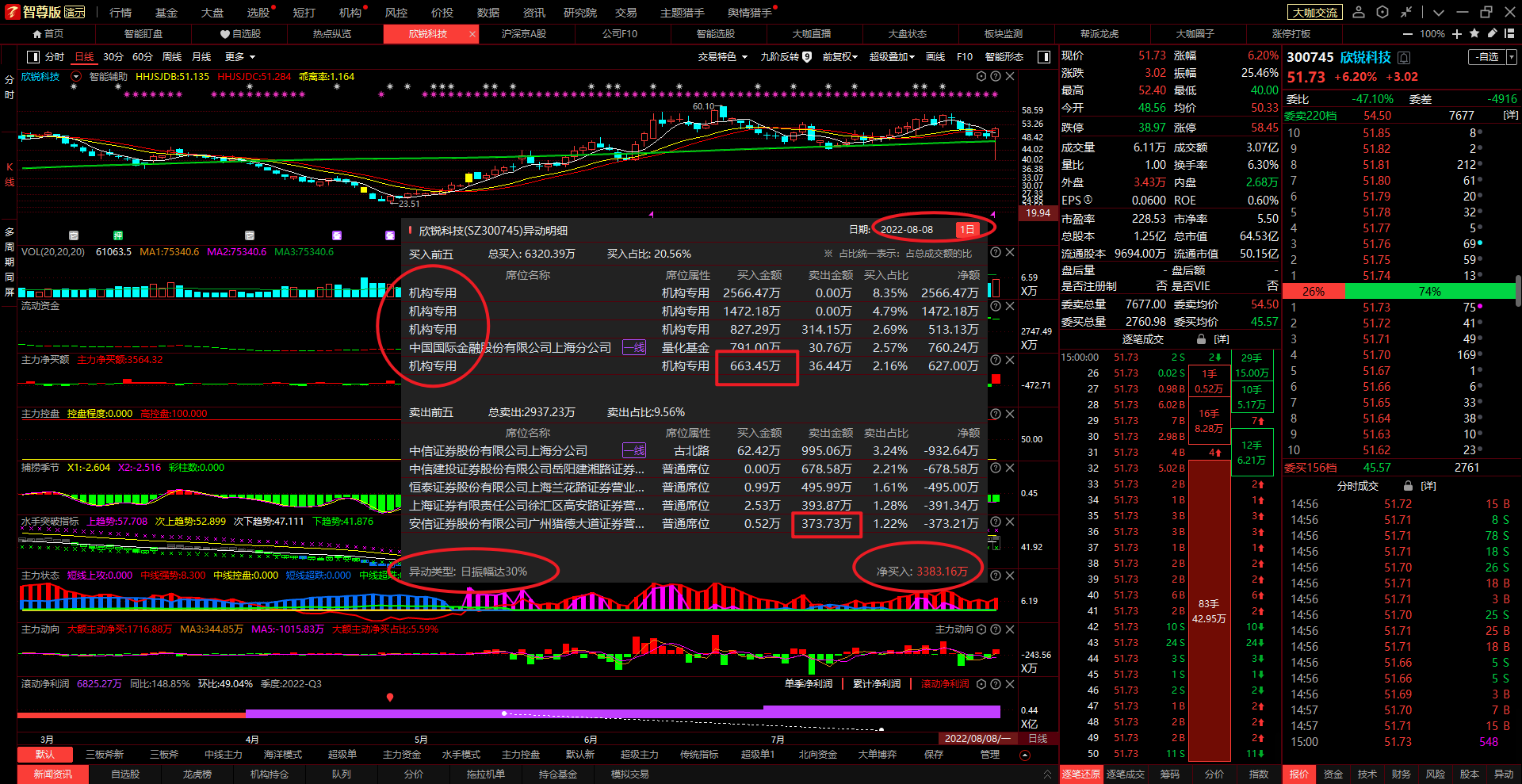Click the -自选 remove from watchlist button

[1488, 57]
